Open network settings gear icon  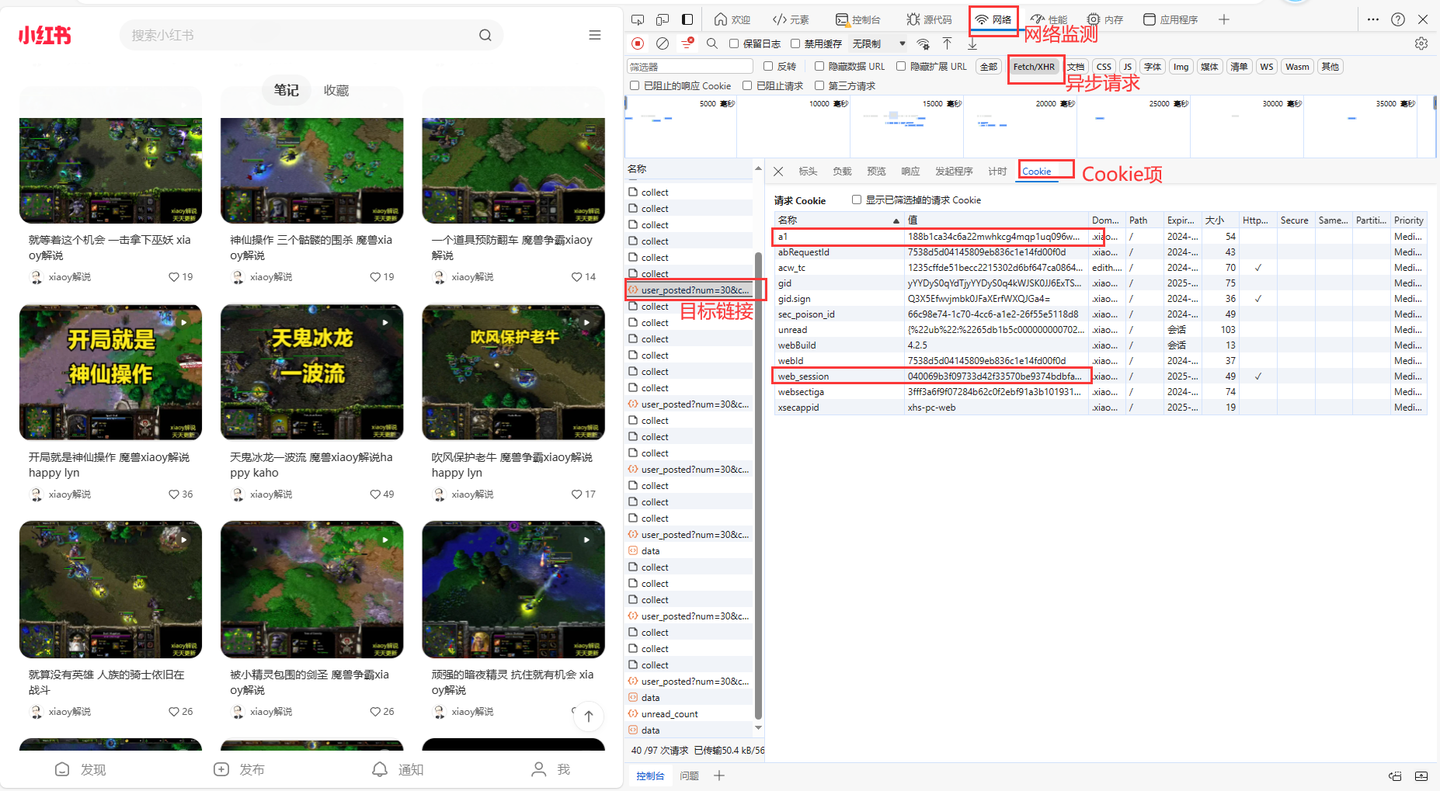pos(1421,44)
